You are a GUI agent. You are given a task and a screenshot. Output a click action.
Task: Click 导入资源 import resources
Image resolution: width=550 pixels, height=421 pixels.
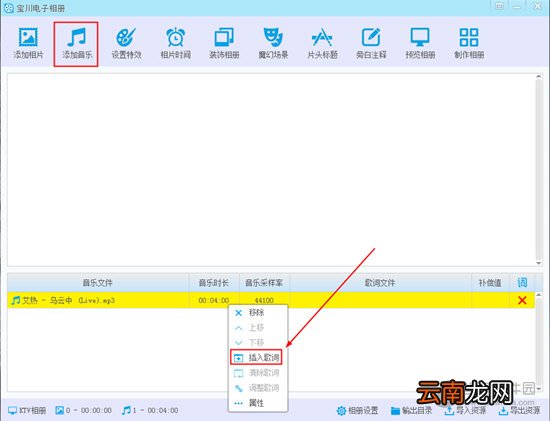click(x=465, y=410)
